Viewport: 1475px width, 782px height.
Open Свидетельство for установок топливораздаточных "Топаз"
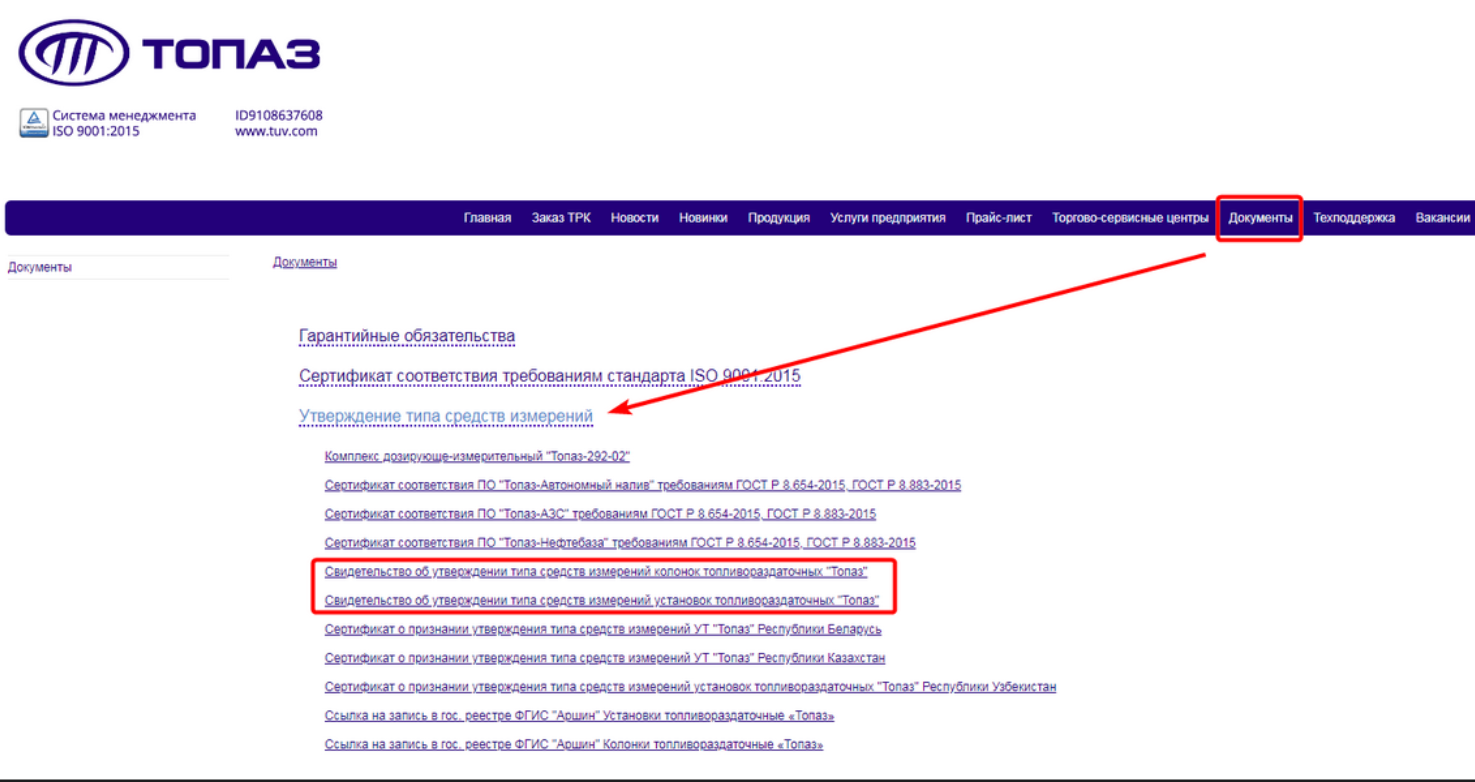pos(602,601)
